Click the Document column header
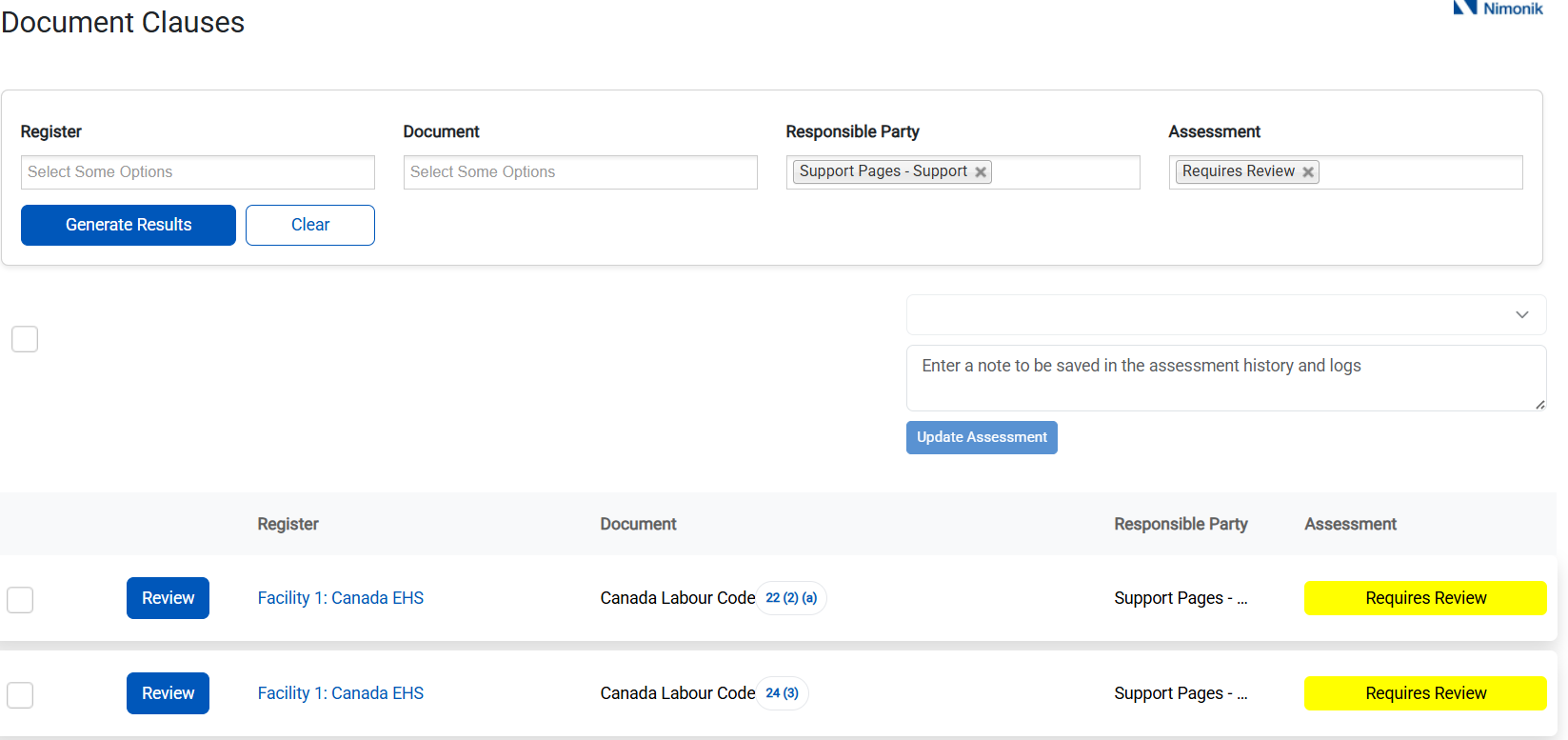Viewport: 1568px width, 740px height. [639, 524]
